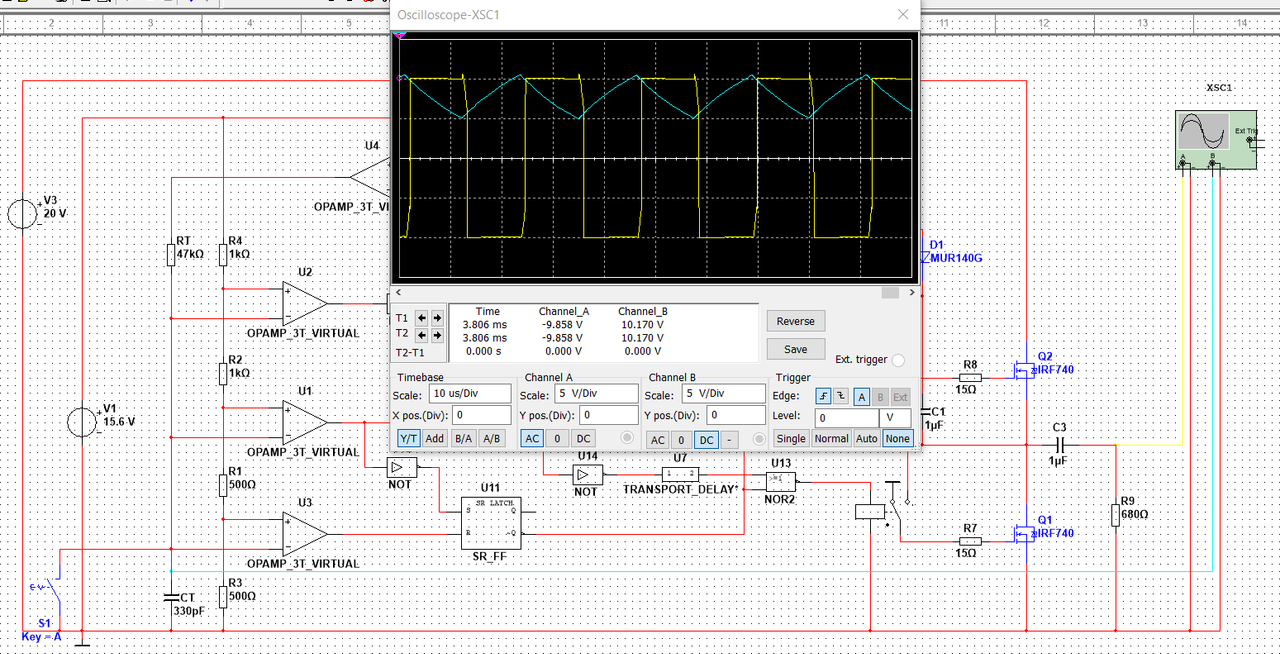
Task: Select the U14 NOT gate symbol
Action: 587,473
